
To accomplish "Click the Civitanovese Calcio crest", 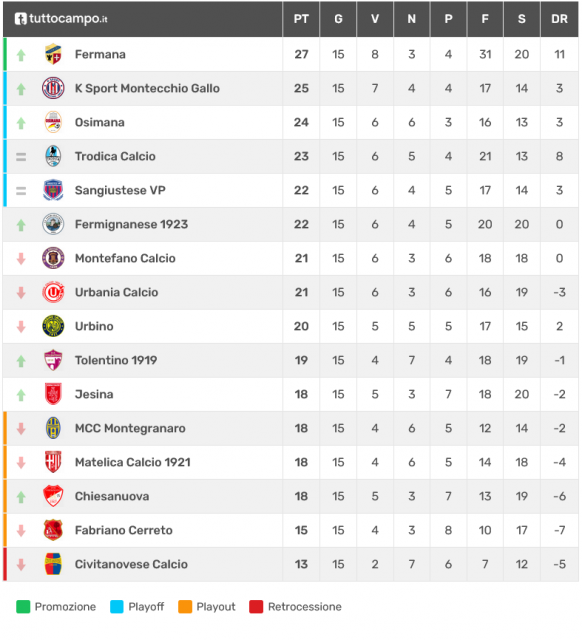I will point(53,564).
